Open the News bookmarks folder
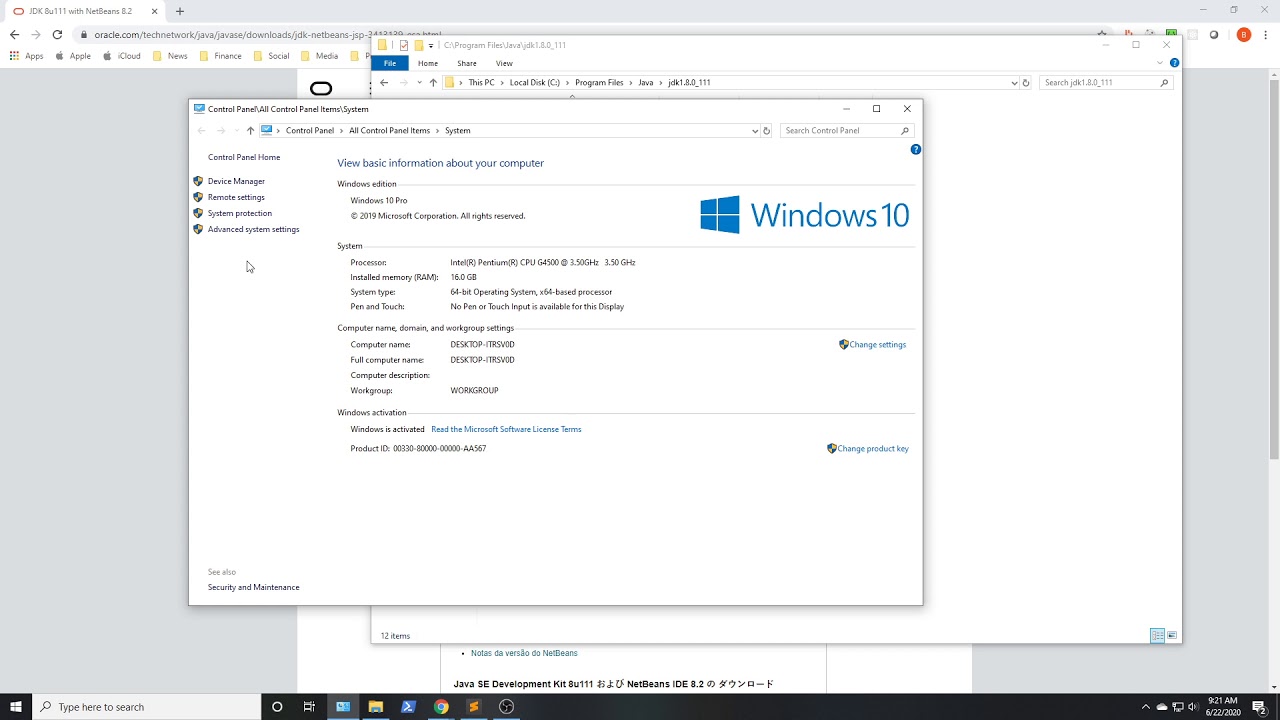 (170, 56)
